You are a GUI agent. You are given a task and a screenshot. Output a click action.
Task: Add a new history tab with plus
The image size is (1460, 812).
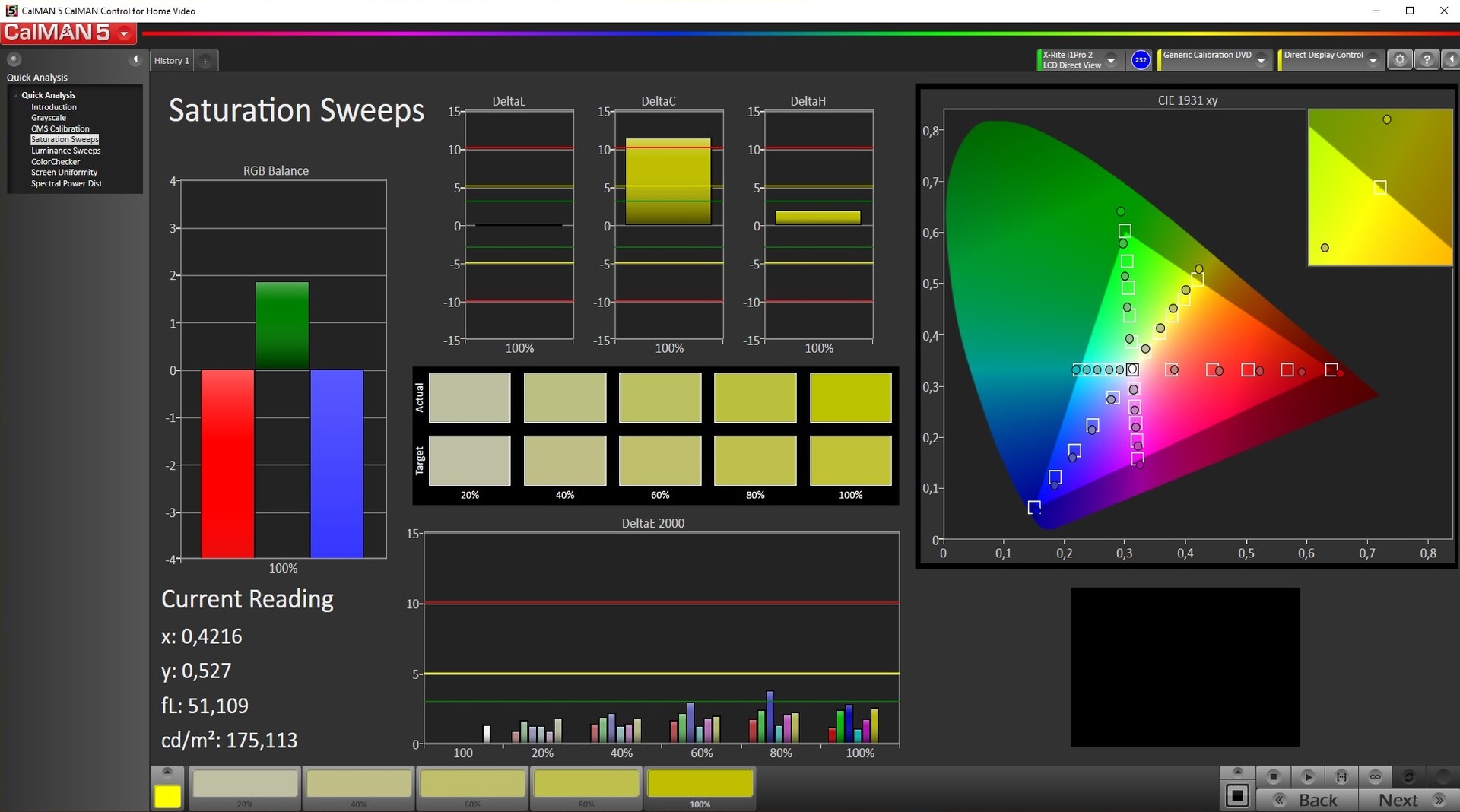point(205,61)
